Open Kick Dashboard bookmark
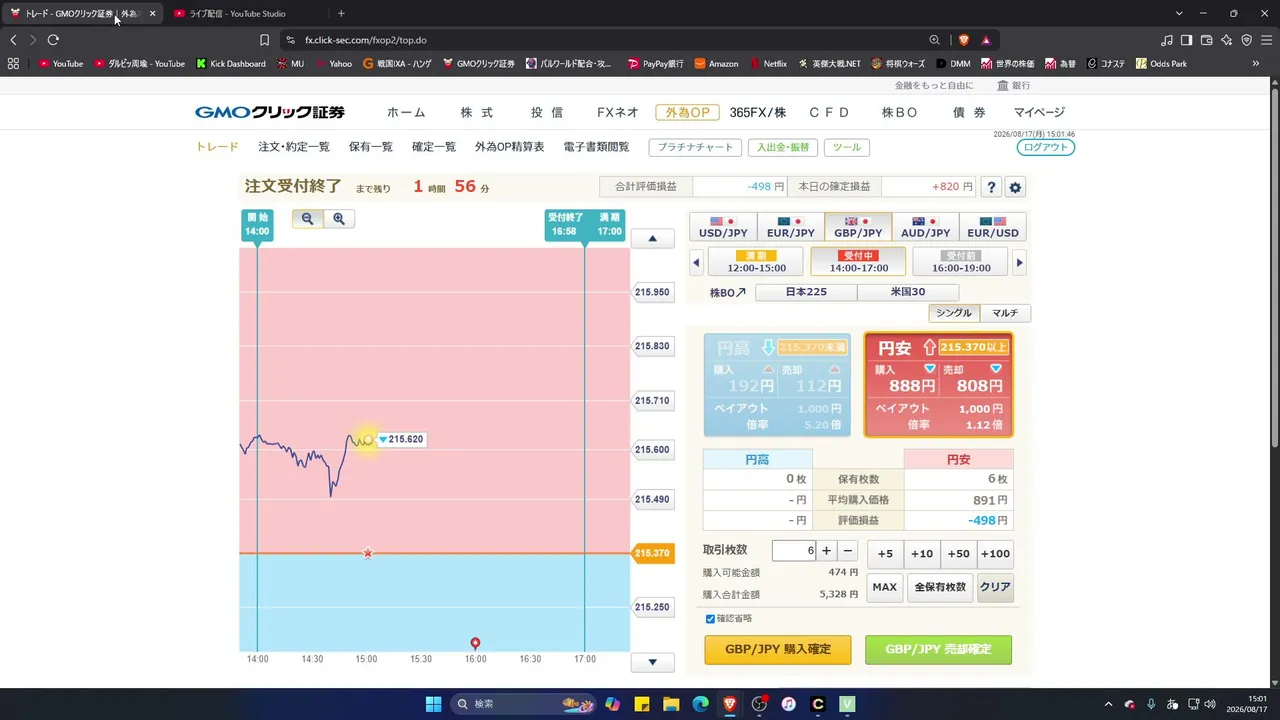The height and width of the screenshot is (720, 1280). pos(231,63)
